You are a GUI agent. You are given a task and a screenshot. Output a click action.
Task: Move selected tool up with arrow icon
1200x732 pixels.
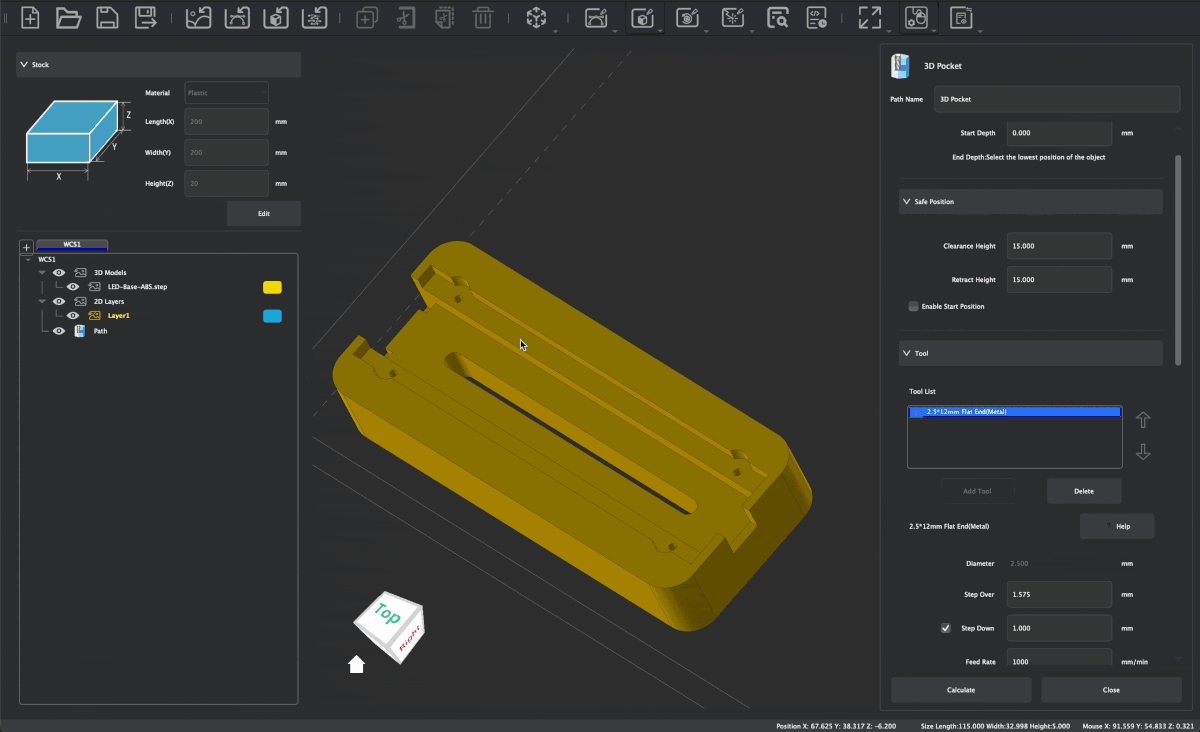1143,420
